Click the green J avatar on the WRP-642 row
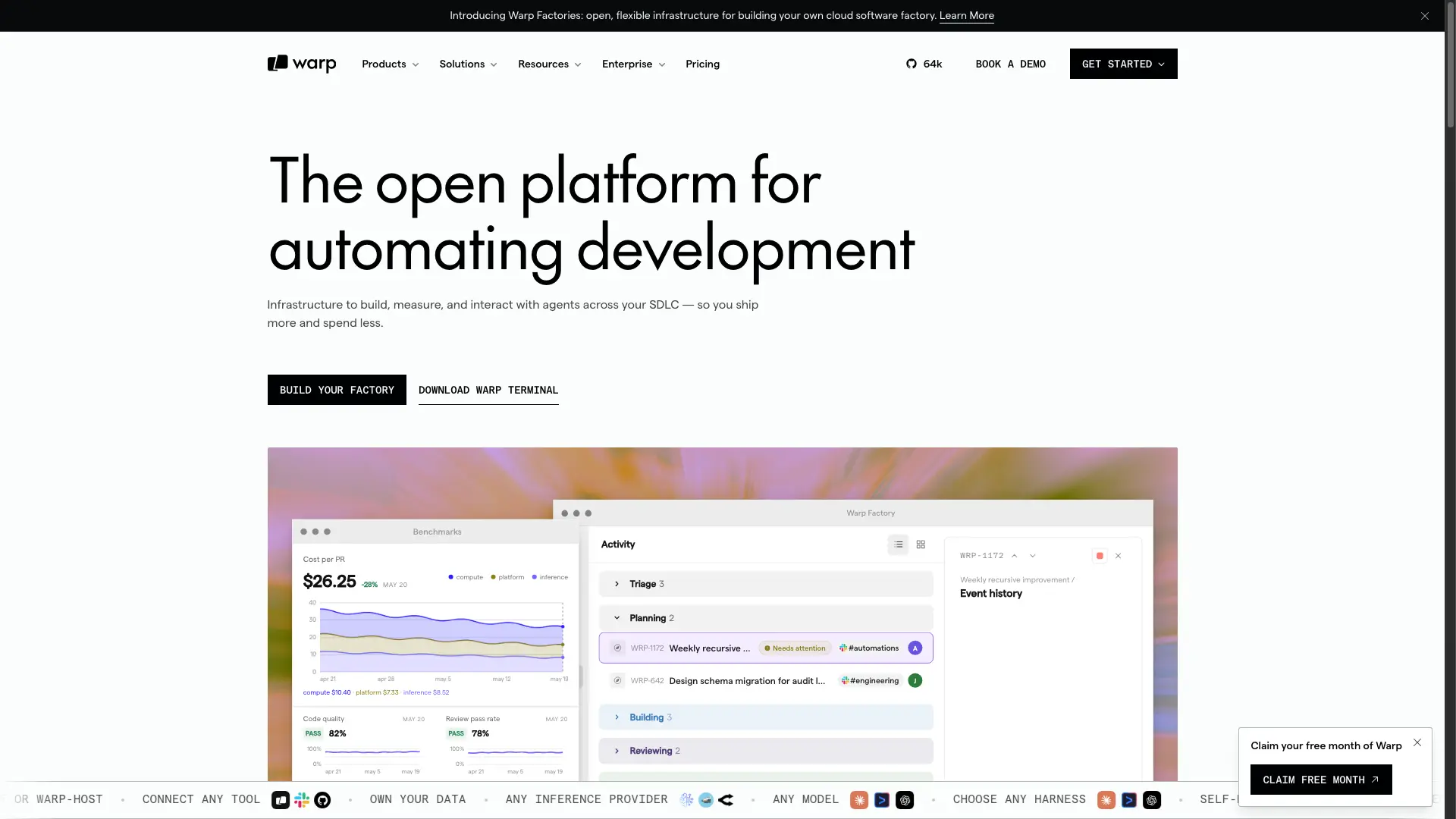The image size is (1456, 819). (x=915, y=681)
